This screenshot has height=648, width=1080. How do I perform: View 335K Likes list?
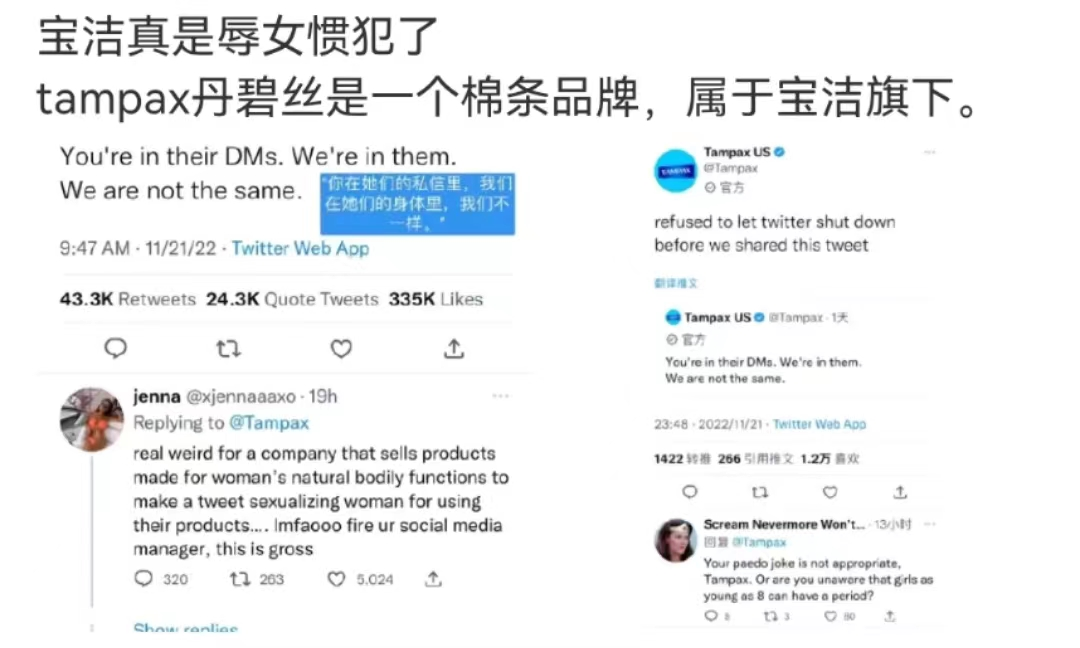436,300
